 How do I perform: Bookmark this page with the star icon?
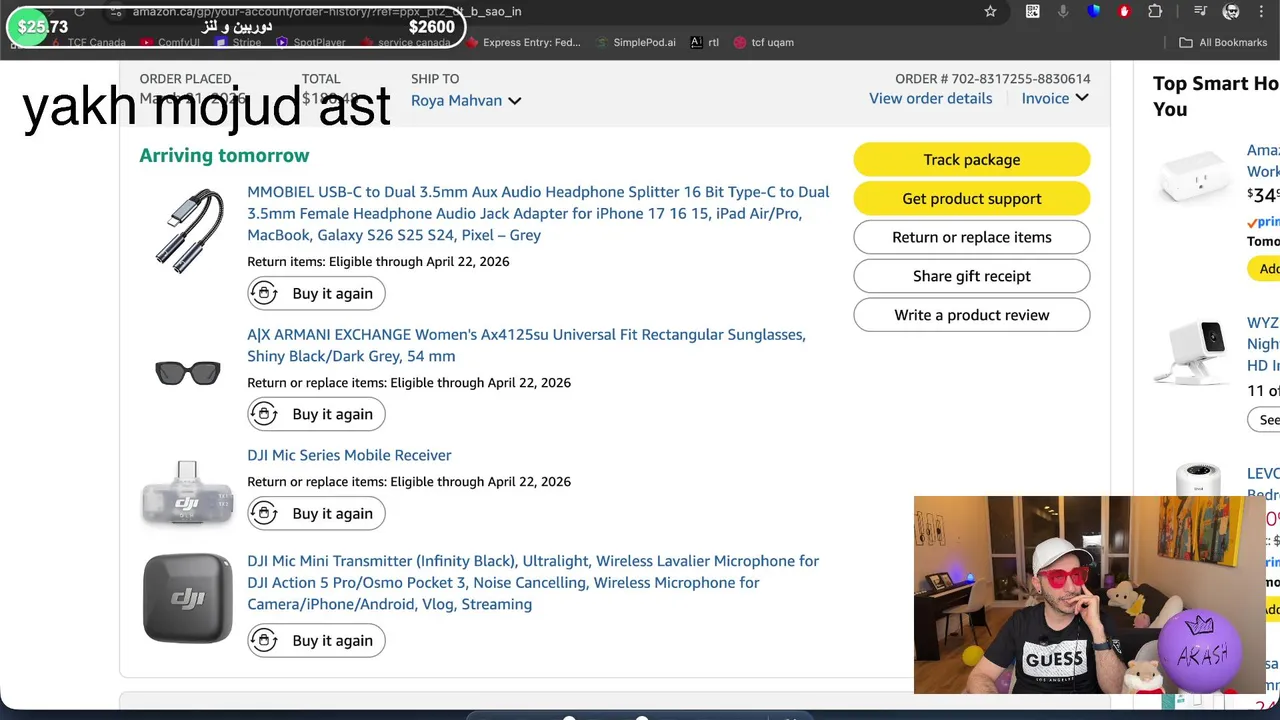click(x=990, y=11)
